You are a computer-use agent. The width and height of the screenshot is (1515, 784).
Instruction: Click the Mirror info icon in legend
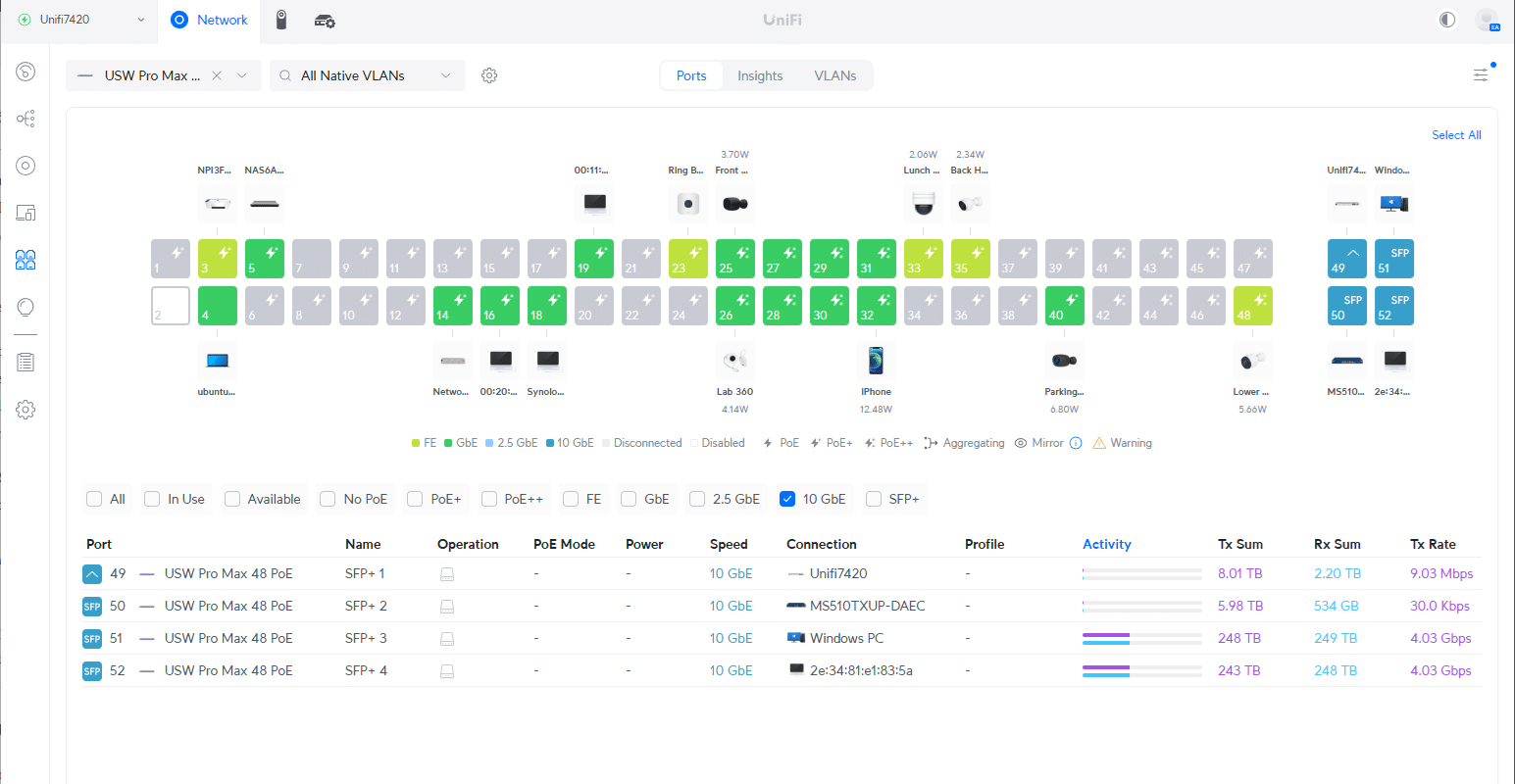[1076, 443]
